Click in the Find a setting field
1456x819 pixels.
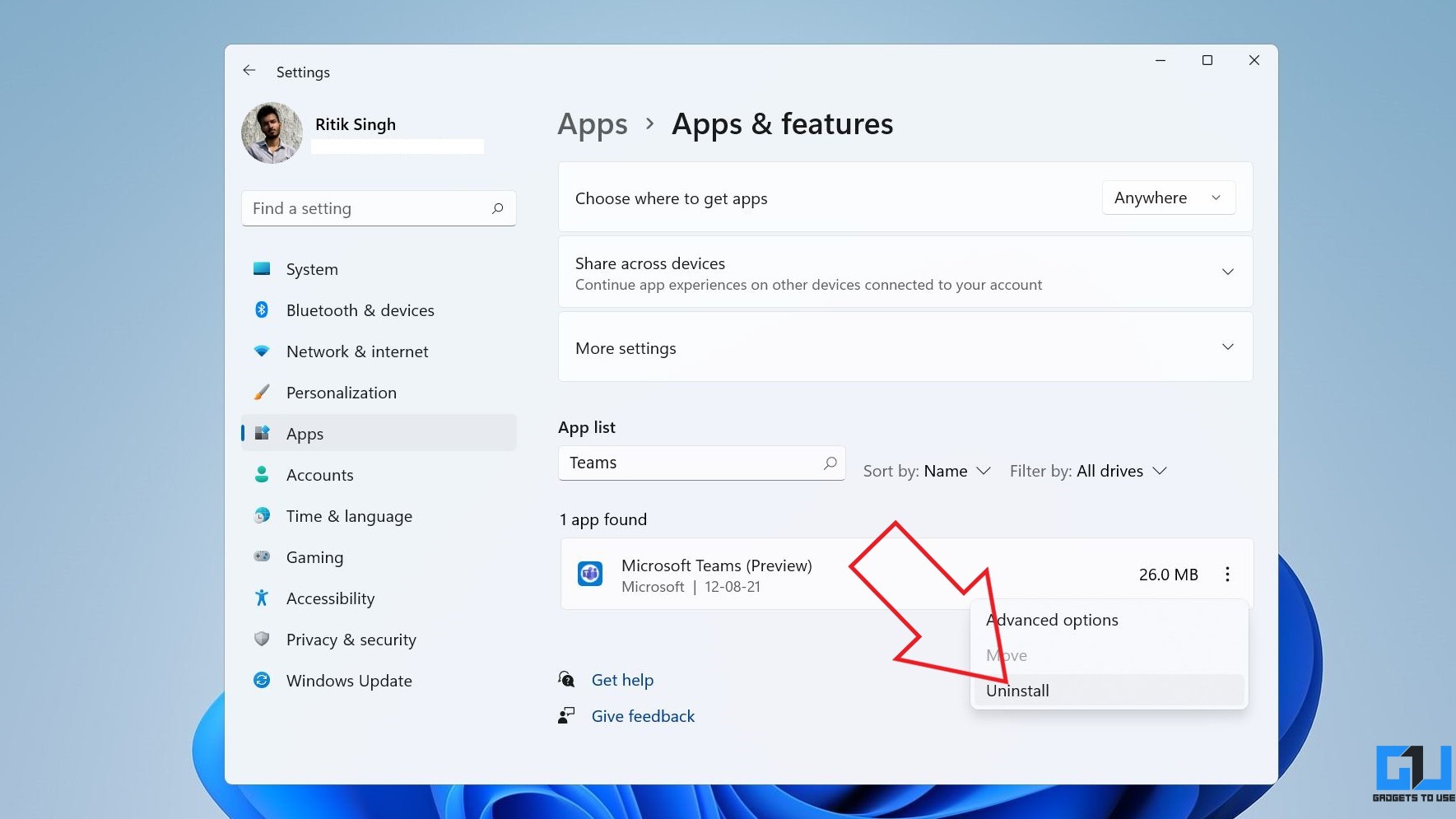pyautogui.click(x=379, y=208)
